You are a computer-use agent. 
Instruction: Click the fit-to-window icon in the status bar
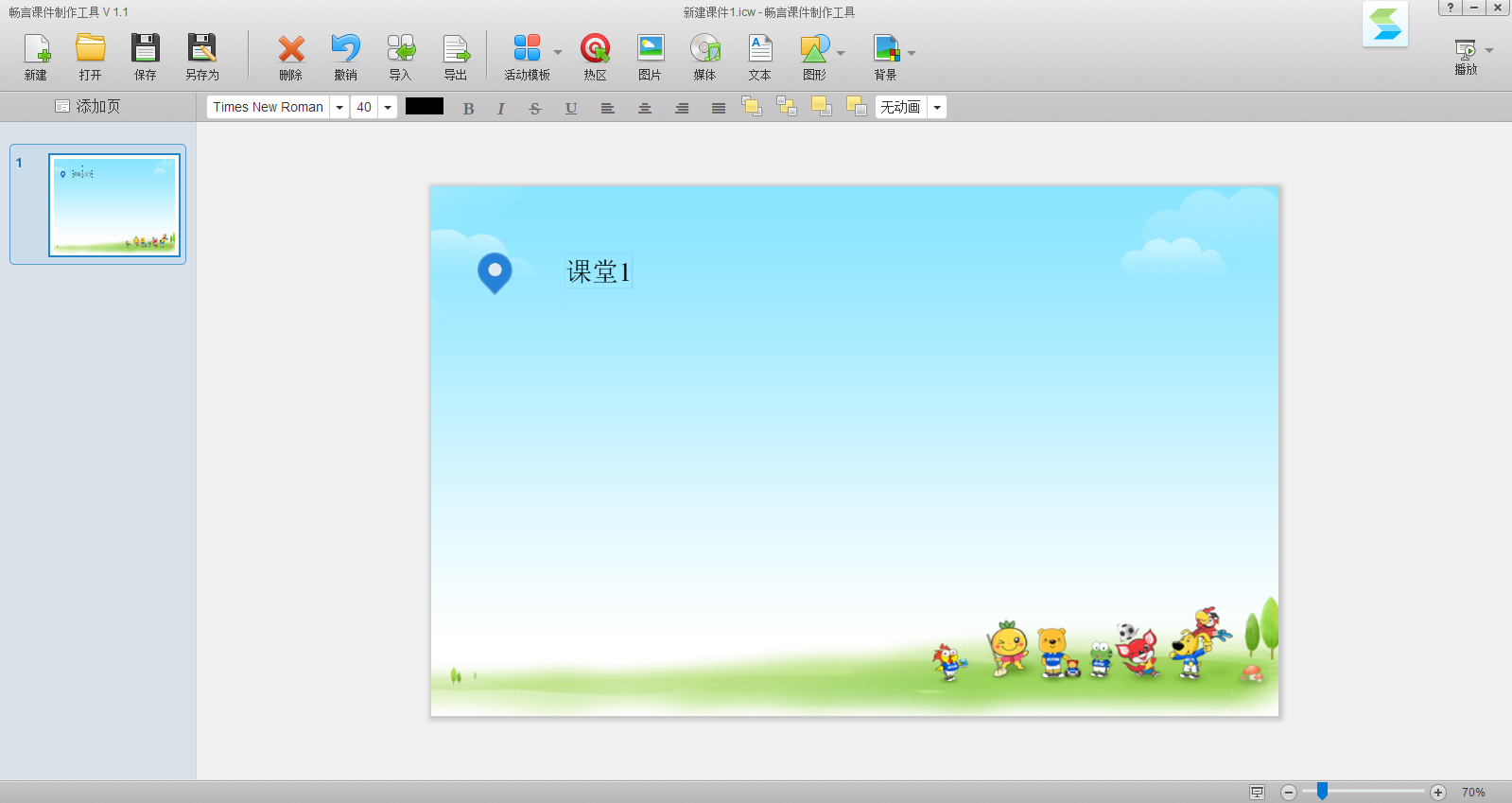(x=1257, y=793)
